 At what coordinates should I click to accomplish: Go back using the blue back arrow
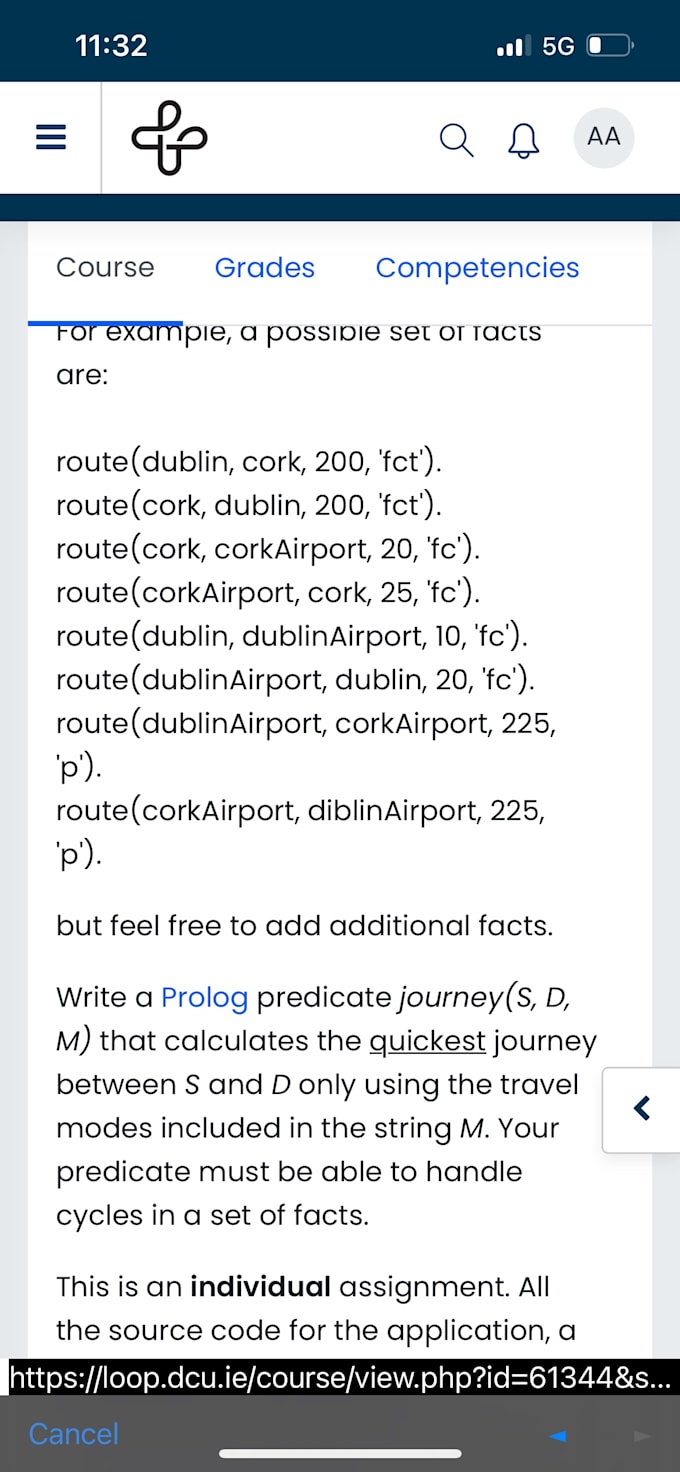(559, 1435)
